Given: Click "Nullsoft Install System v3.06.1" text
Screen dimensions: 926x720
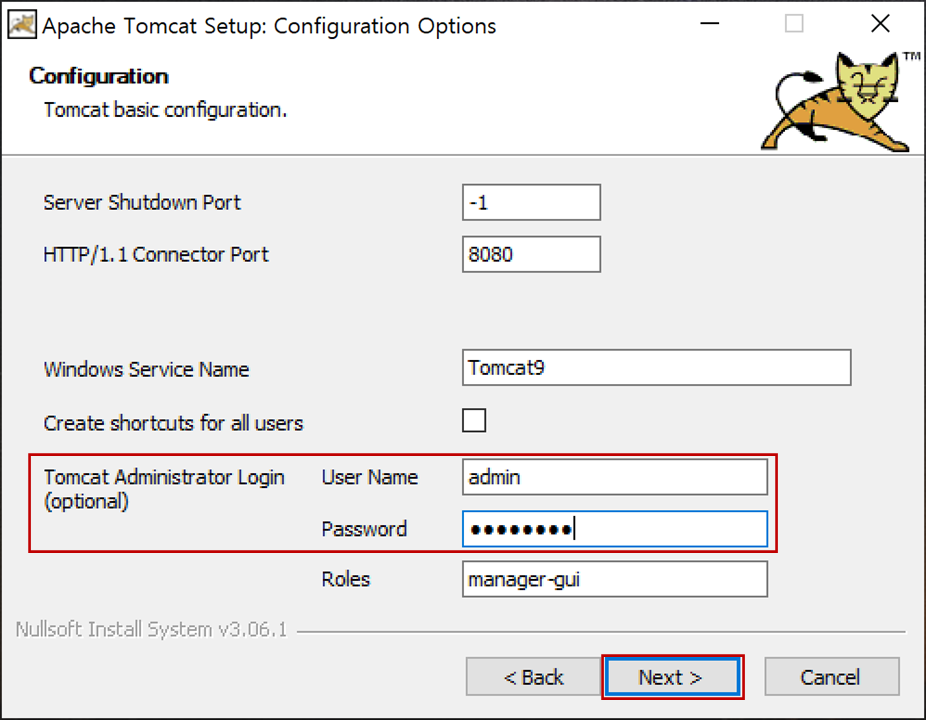Looking at the screenshot, I should 151,630.
